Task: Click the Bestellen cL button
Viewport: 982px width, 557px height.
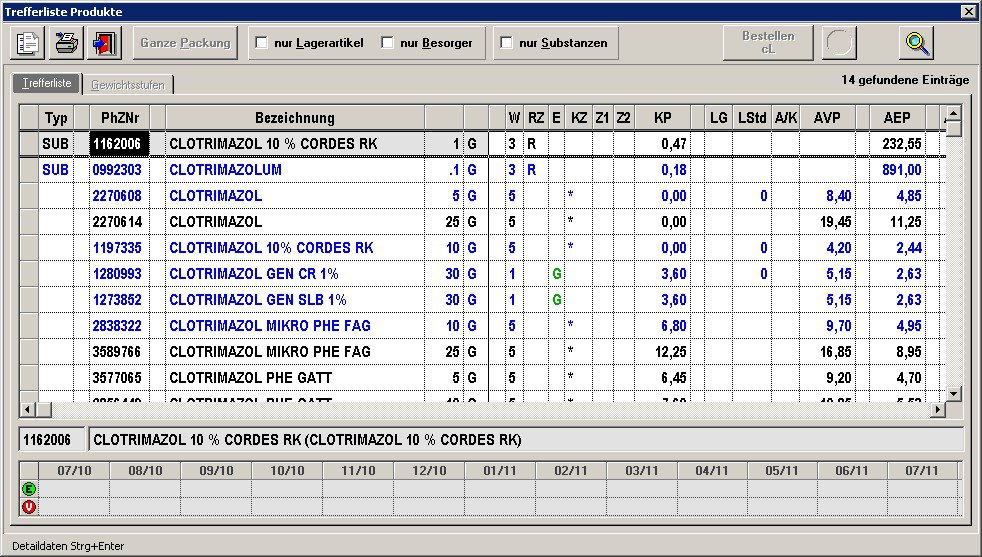Action: coord(768,43)
